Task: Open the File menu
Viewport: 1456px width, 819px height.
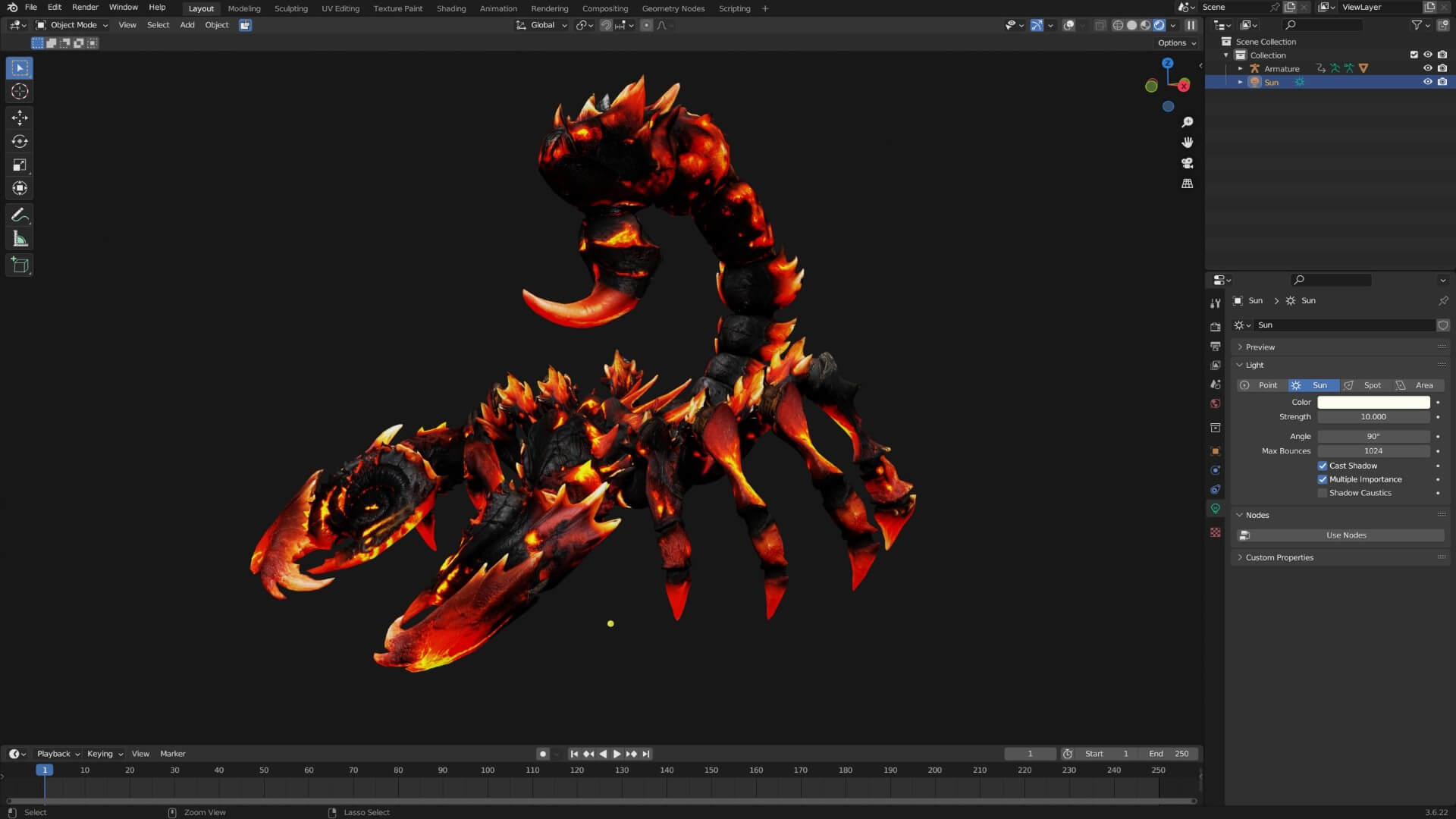Action: pyautogui.click(x=31, y=8)
